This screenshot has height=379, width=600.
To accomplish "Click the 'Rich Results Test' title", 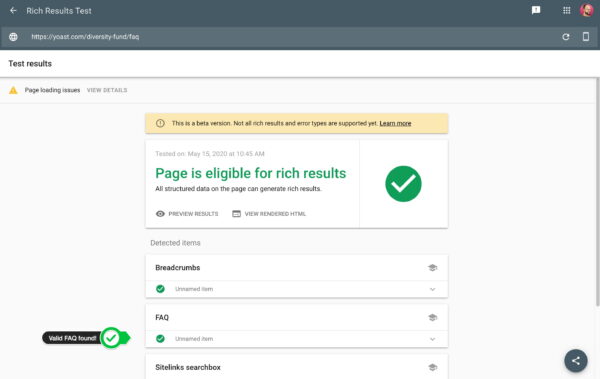I will pyautogui.click(x=59, y=11).
